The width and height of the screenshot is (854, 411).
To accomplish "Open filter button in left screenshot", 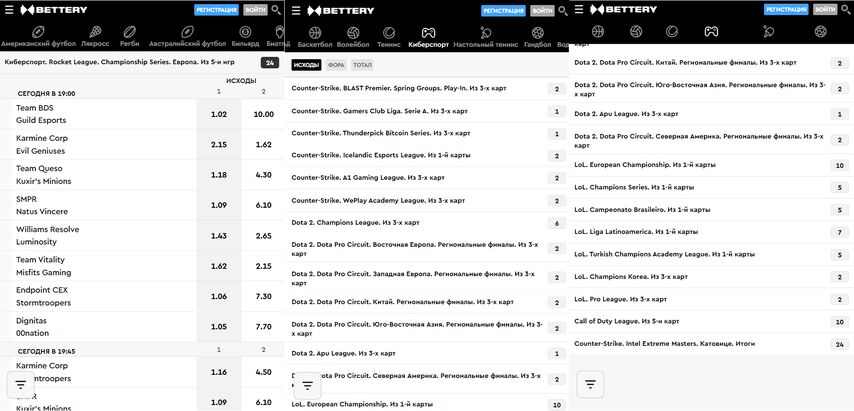I will [x=21, y=384].
